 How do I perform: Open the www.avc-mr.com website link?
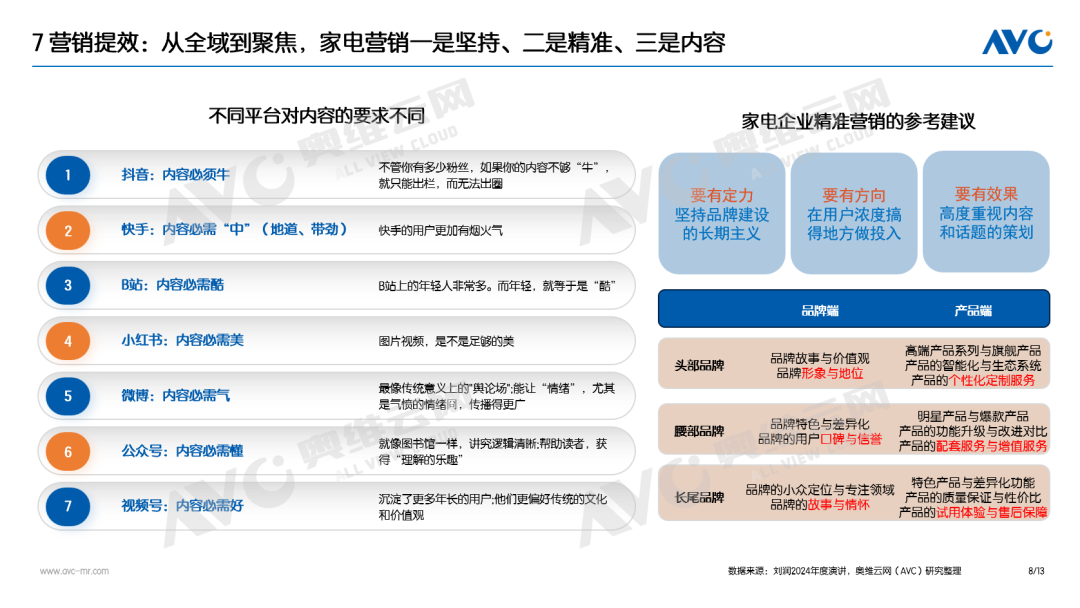[74, 571]
